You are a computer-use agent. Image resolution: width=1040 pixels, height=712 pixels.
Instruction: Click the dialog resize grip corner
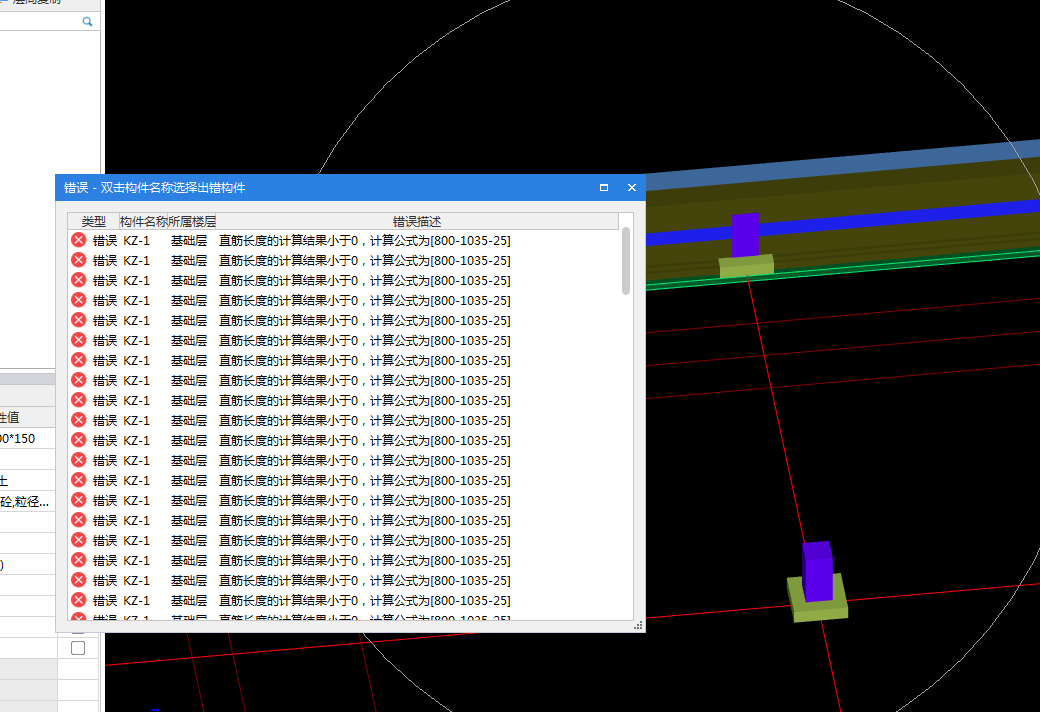click(638, 625)
